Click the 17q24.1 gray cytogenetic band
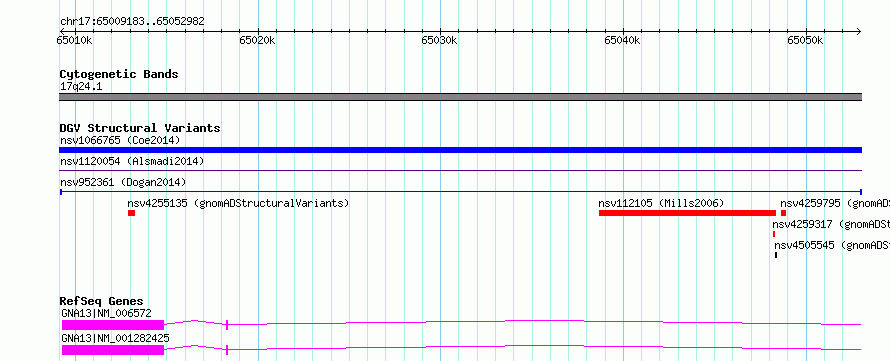This screenshot has width=890, height=361. pos(460,97)
